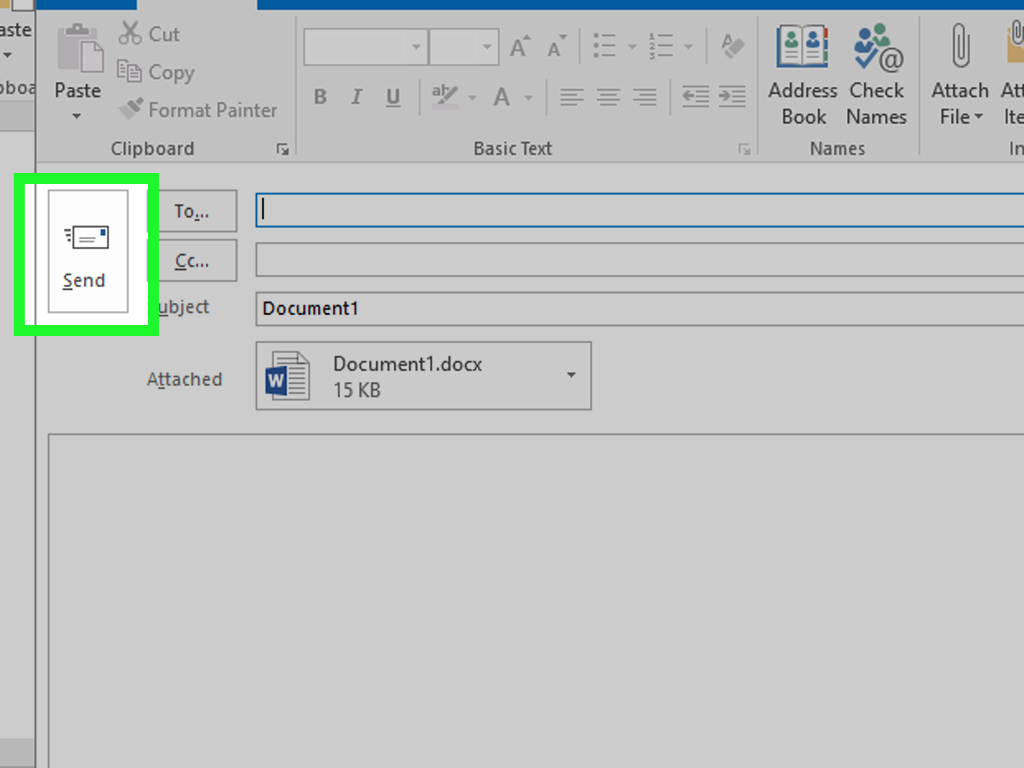The height and width of the screenshot is (768, 1024).
Task: Open the highlight color dropdown arrow
Action: click(x=472, y=98)
